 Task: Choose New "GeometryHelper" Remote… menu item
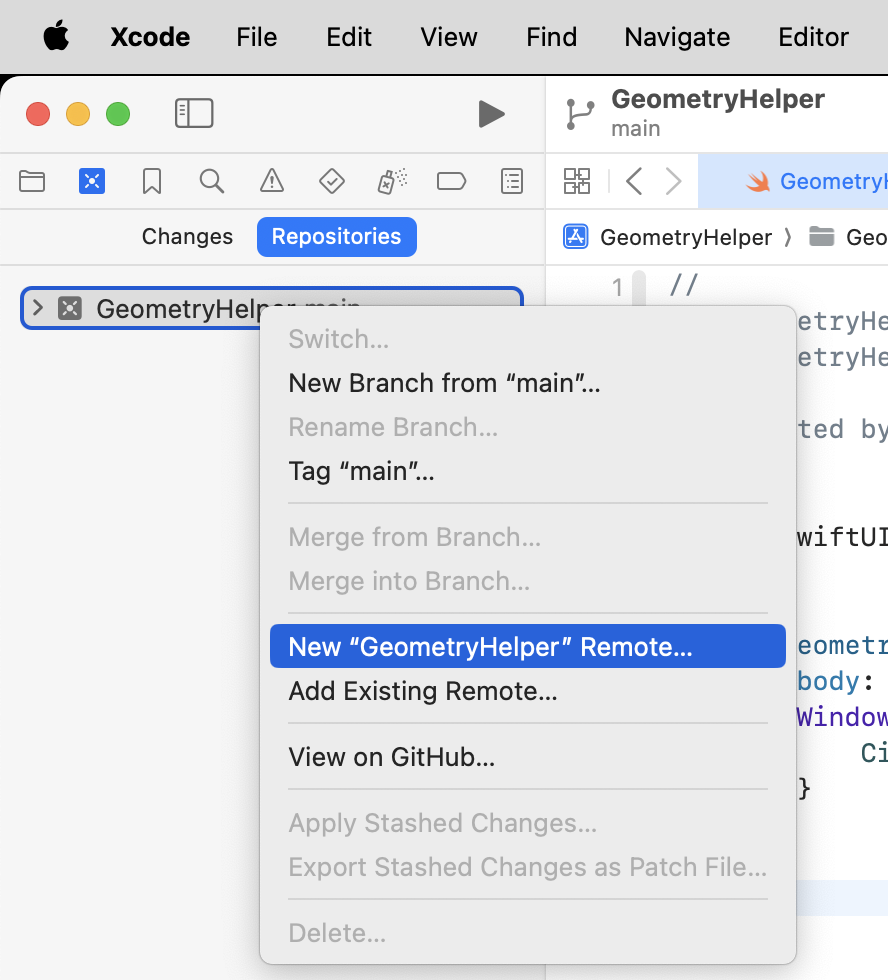pyautogui.click(x=490, y=647)
